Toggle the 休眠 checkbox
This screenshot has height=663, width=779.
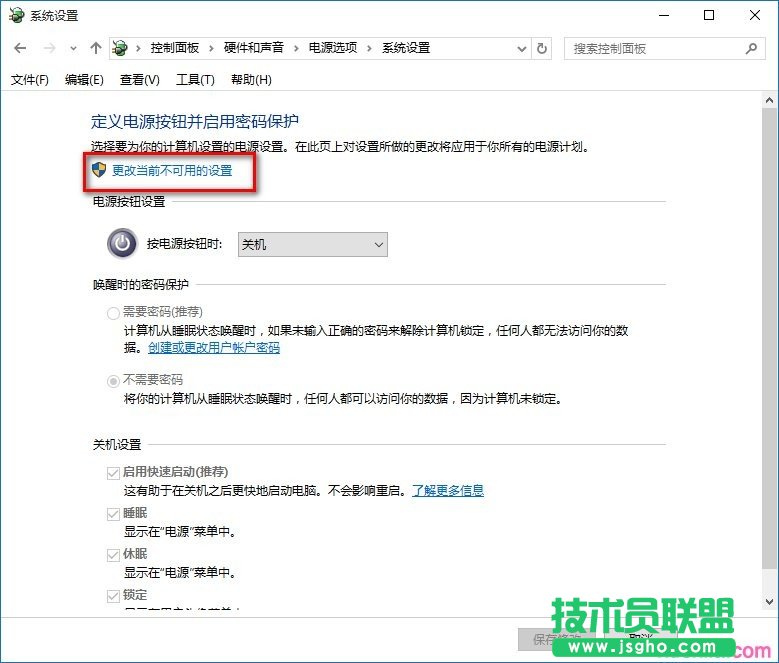[x=113, y=554]
